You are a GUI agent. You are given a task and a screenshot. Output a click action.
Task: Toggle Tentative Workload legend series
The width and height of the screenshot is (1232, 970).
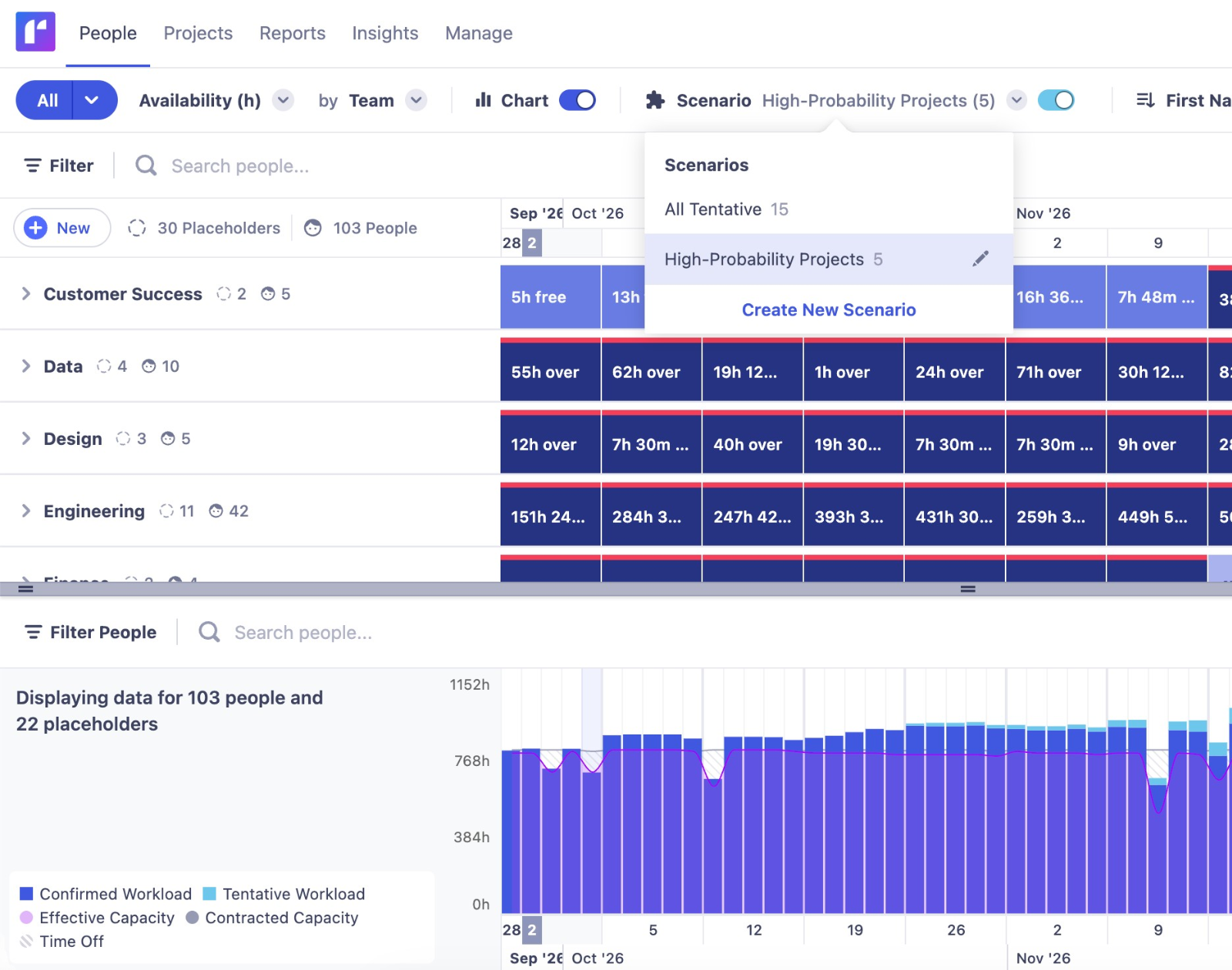pos(283,894)
